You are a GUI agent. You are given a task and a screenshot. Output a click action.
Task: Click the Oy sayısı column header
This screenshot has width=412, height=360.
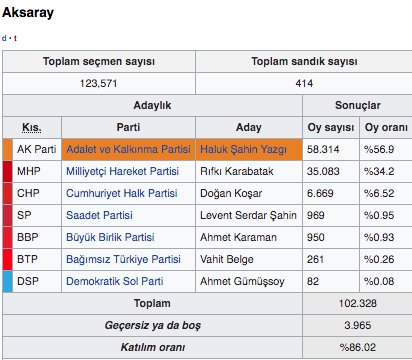click(331, 127)
